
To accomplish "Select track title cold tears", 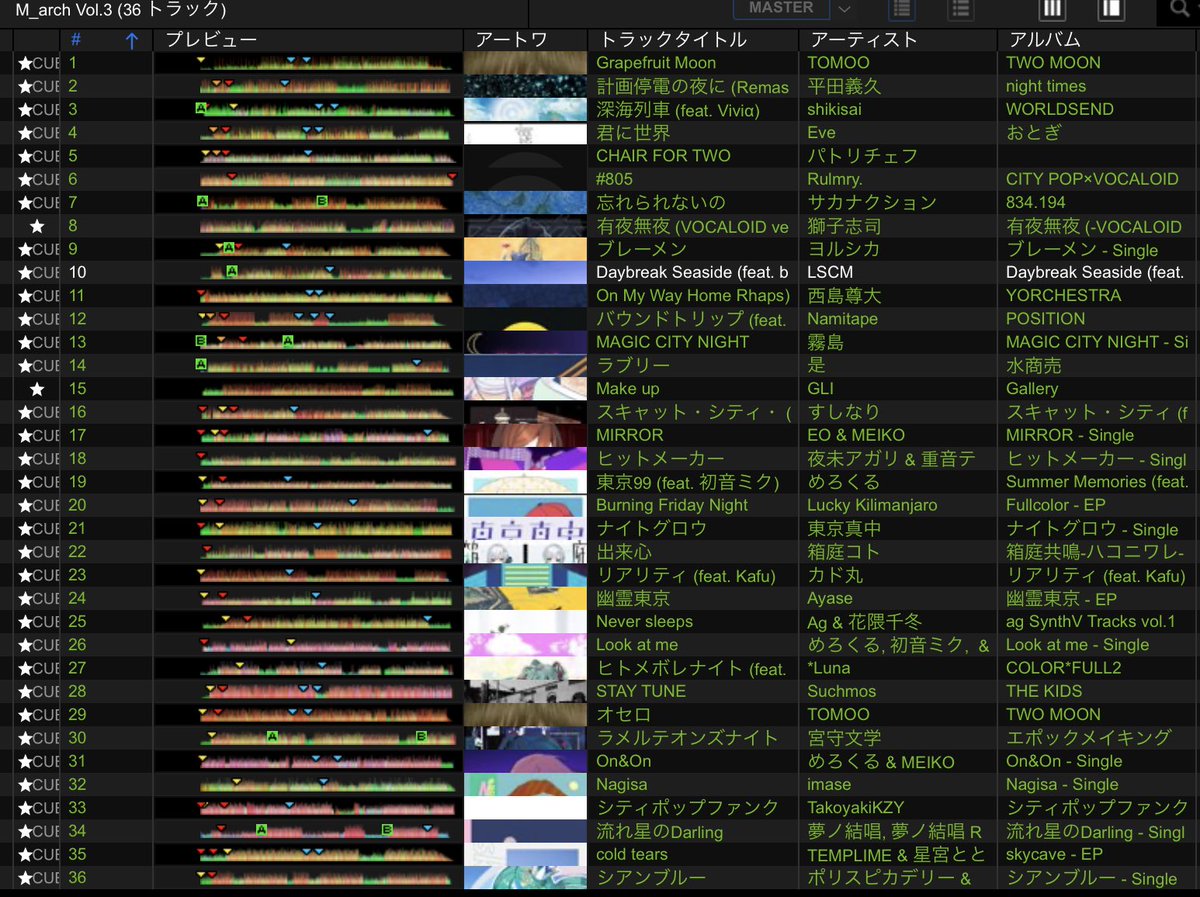I will (632, 854).
